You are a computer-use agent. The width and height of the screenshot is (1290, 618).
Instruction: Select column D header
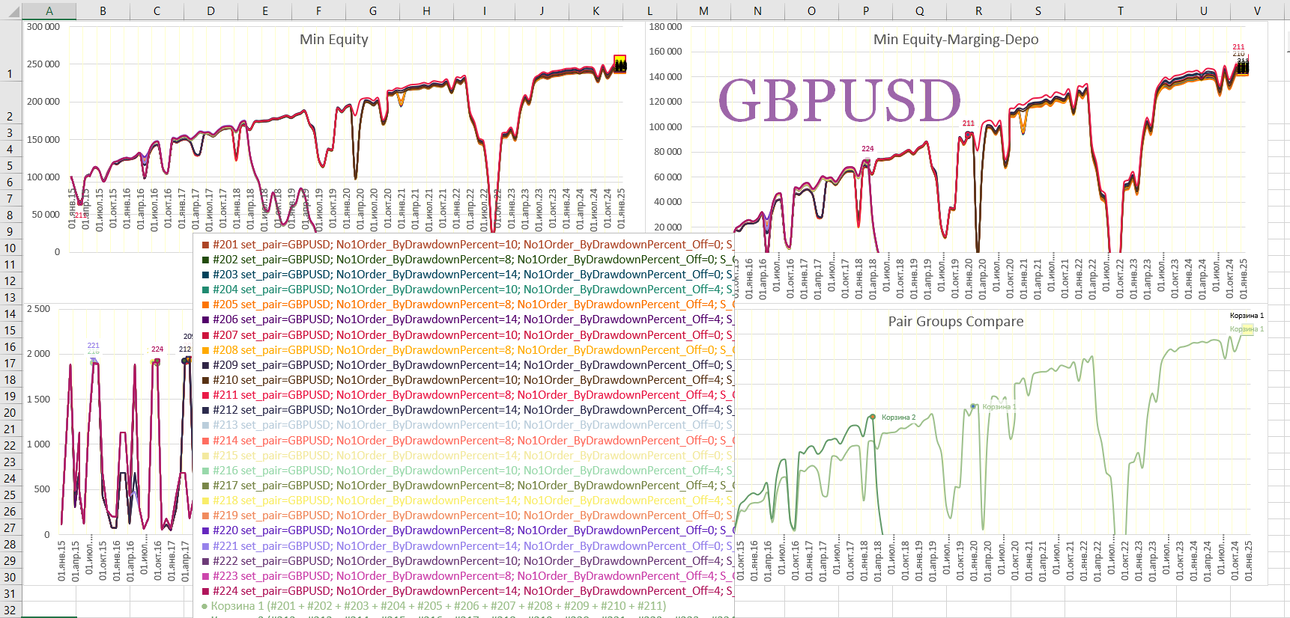coord(211,10)
